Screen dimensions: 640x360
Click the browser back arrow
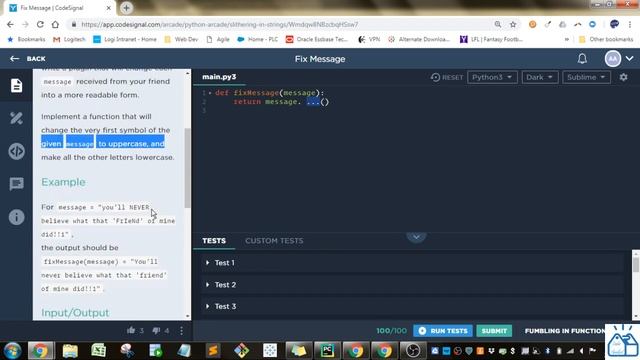[x=10, y=24]
